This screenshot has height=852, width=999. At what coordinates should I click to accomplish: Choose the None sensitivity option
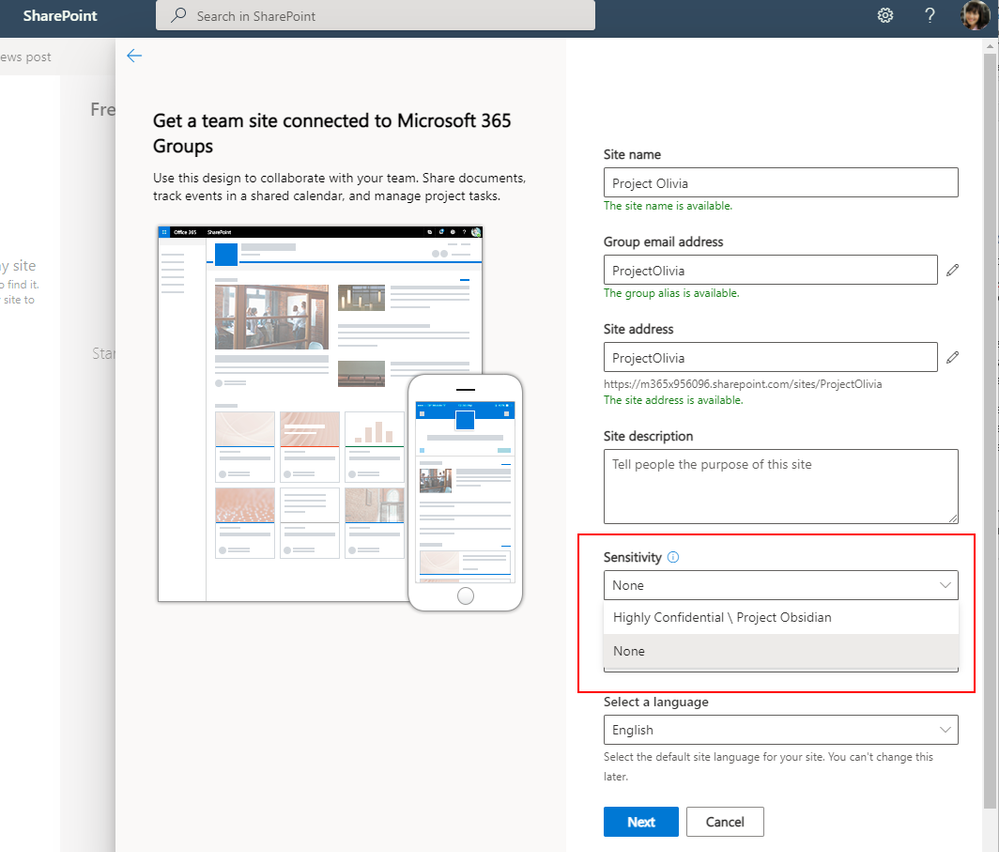coord(780,651)
